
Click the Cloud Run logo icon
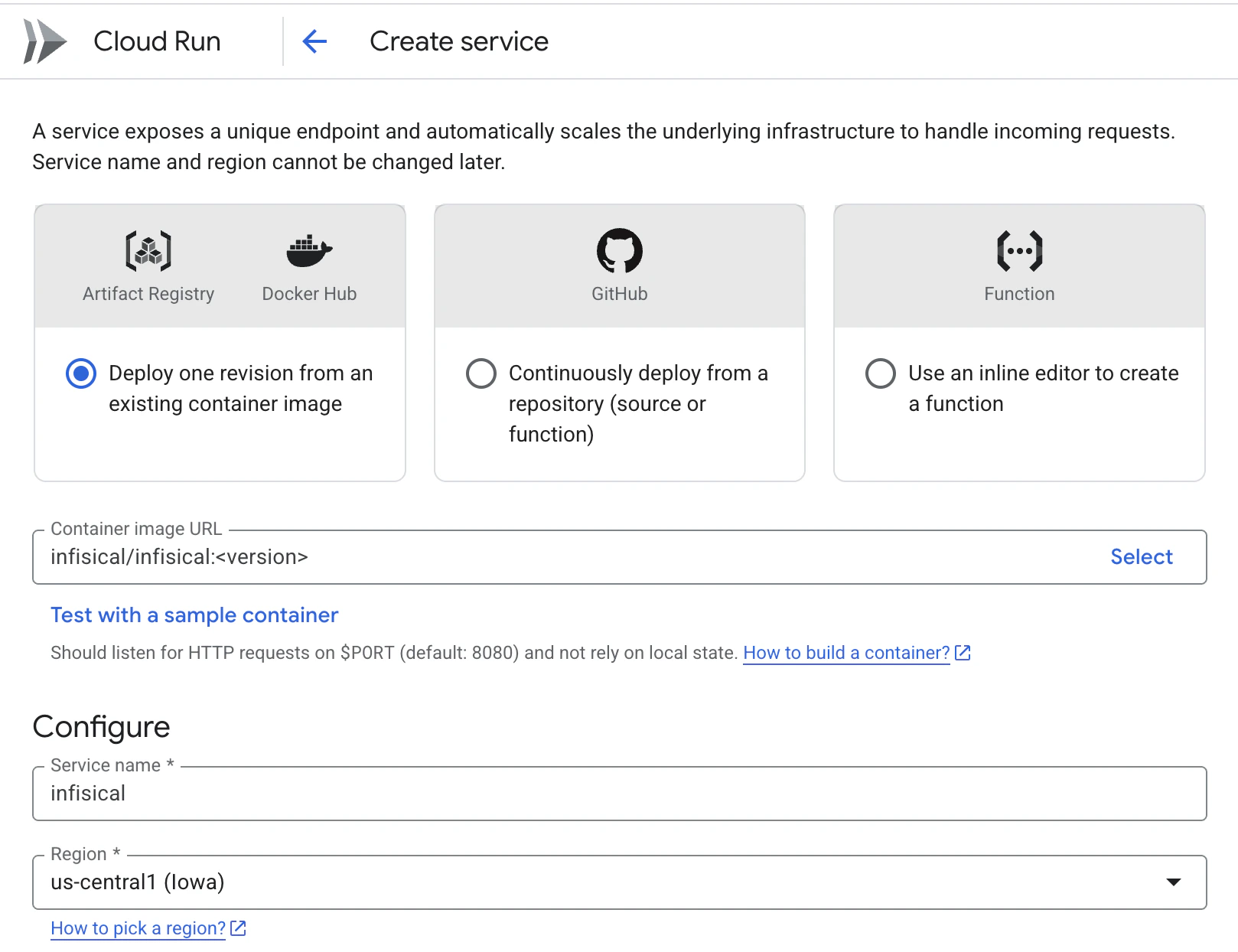click(x=45, y=41)
